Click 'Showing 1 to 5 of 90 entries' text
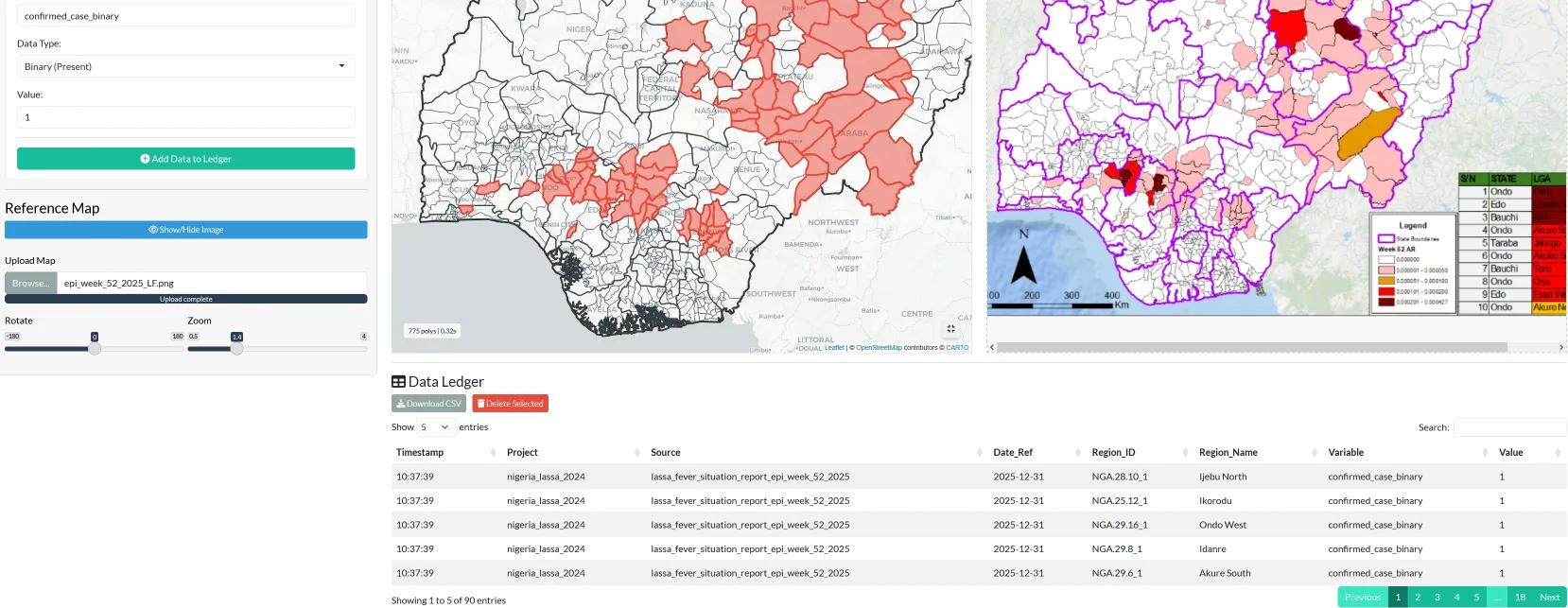This screenshot has height=608, width=1568. pyautogui.click(x=448, y=600)
